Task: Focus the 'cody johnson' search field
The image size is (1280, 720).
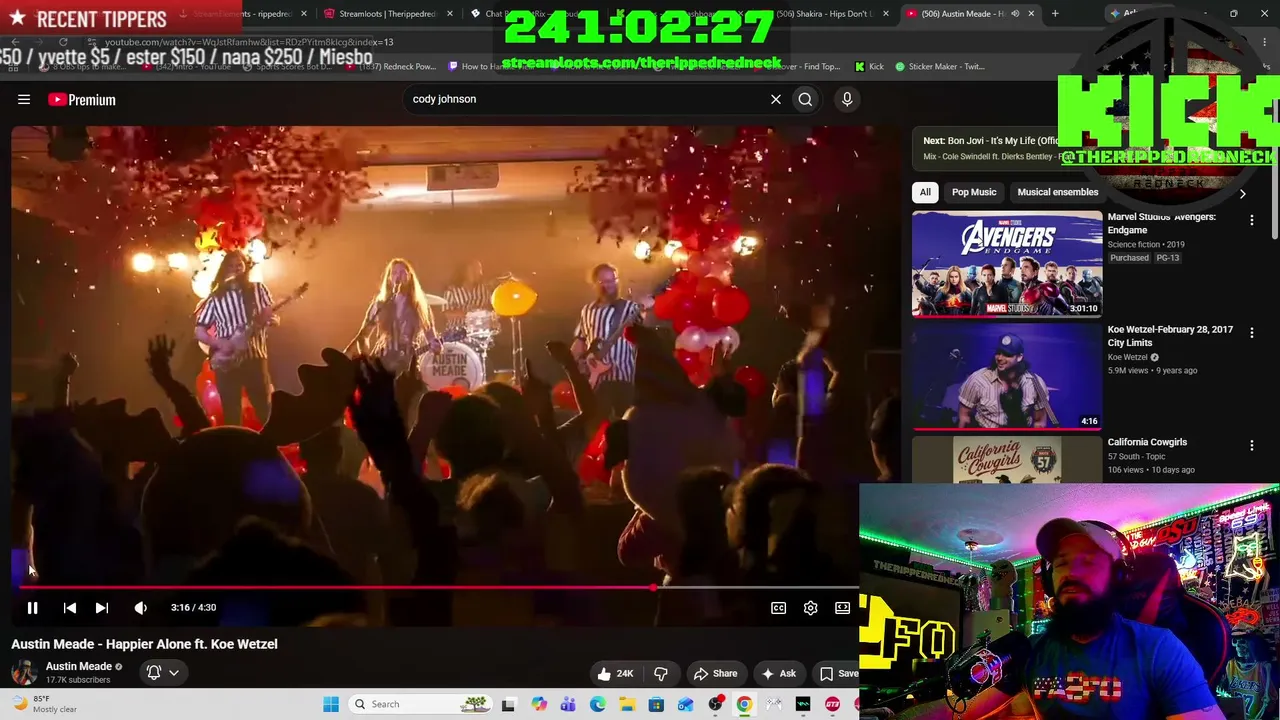Action: tap(585, 99)
